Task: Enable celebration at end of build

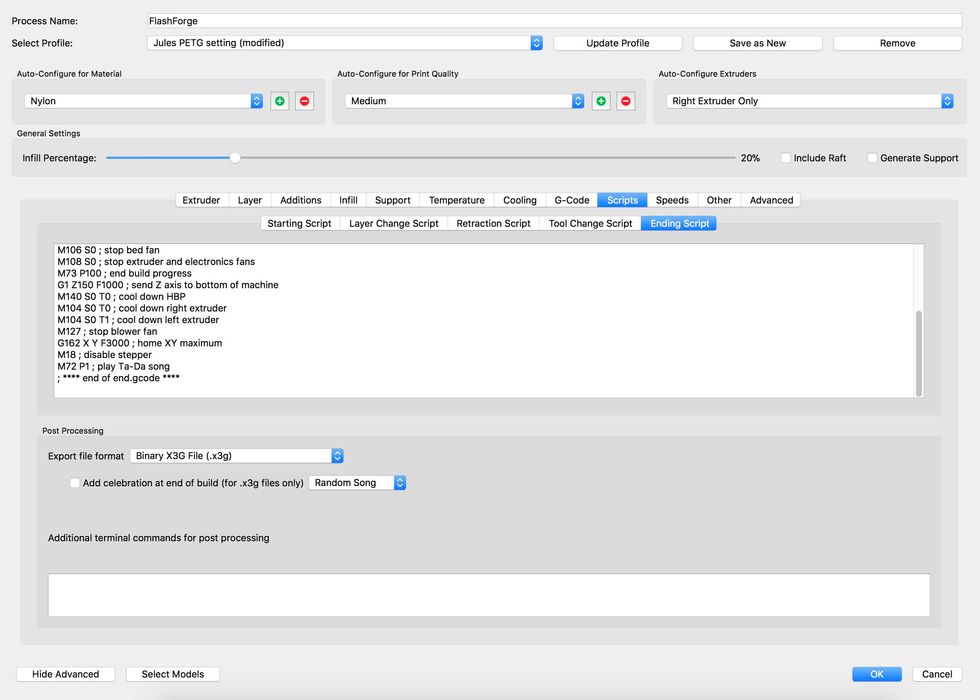Action: pyautogui.click(x=75, y=483)
